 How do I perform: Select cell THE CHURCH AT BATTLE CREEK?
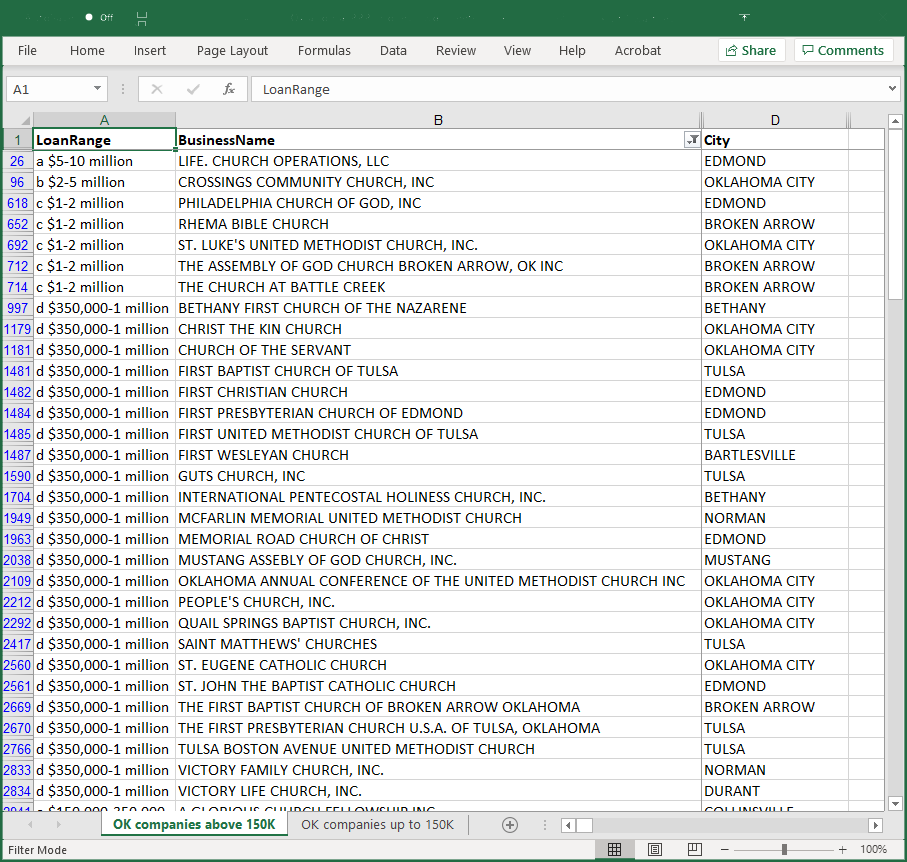[438, 287]
